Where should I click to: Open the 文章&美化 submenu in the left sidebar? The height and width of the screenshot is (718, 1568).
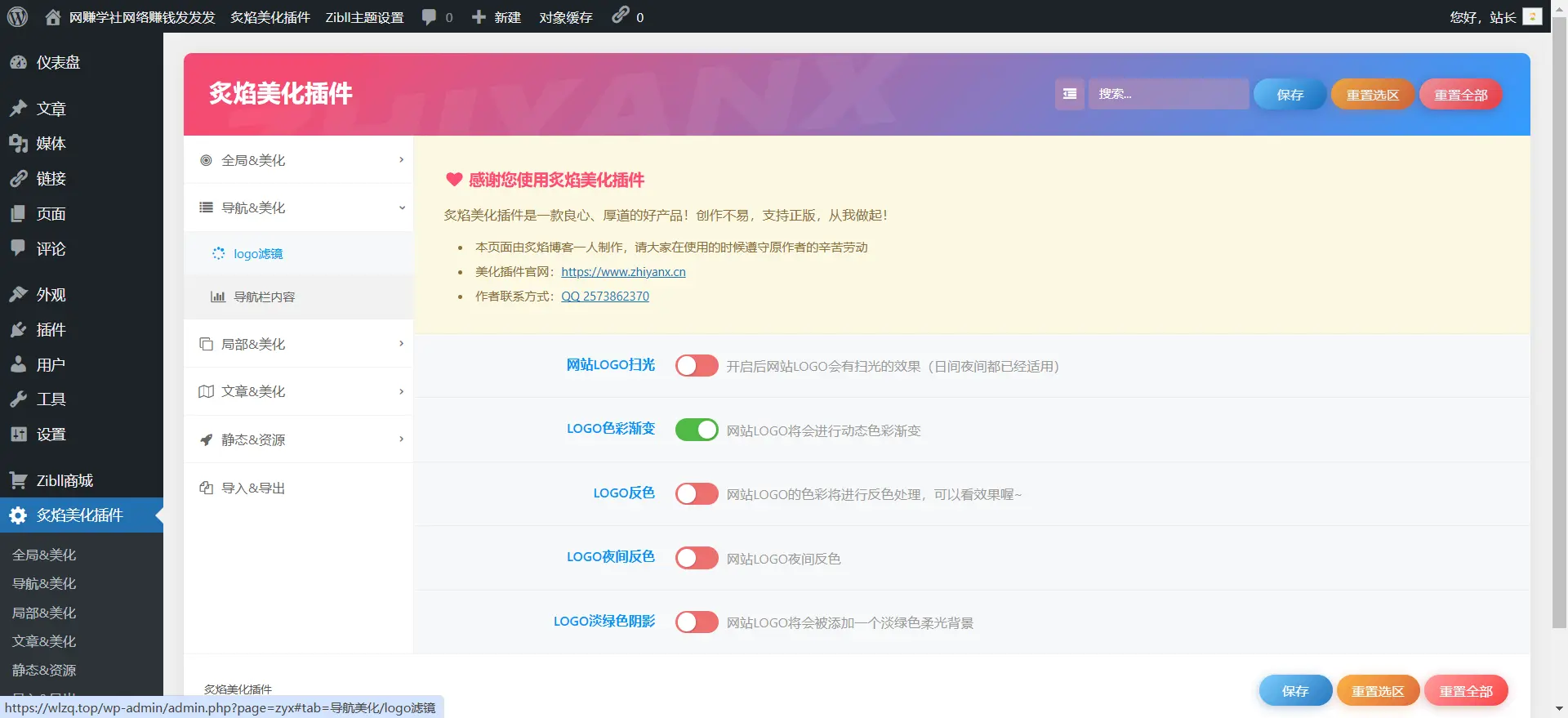tap(44, 641)
